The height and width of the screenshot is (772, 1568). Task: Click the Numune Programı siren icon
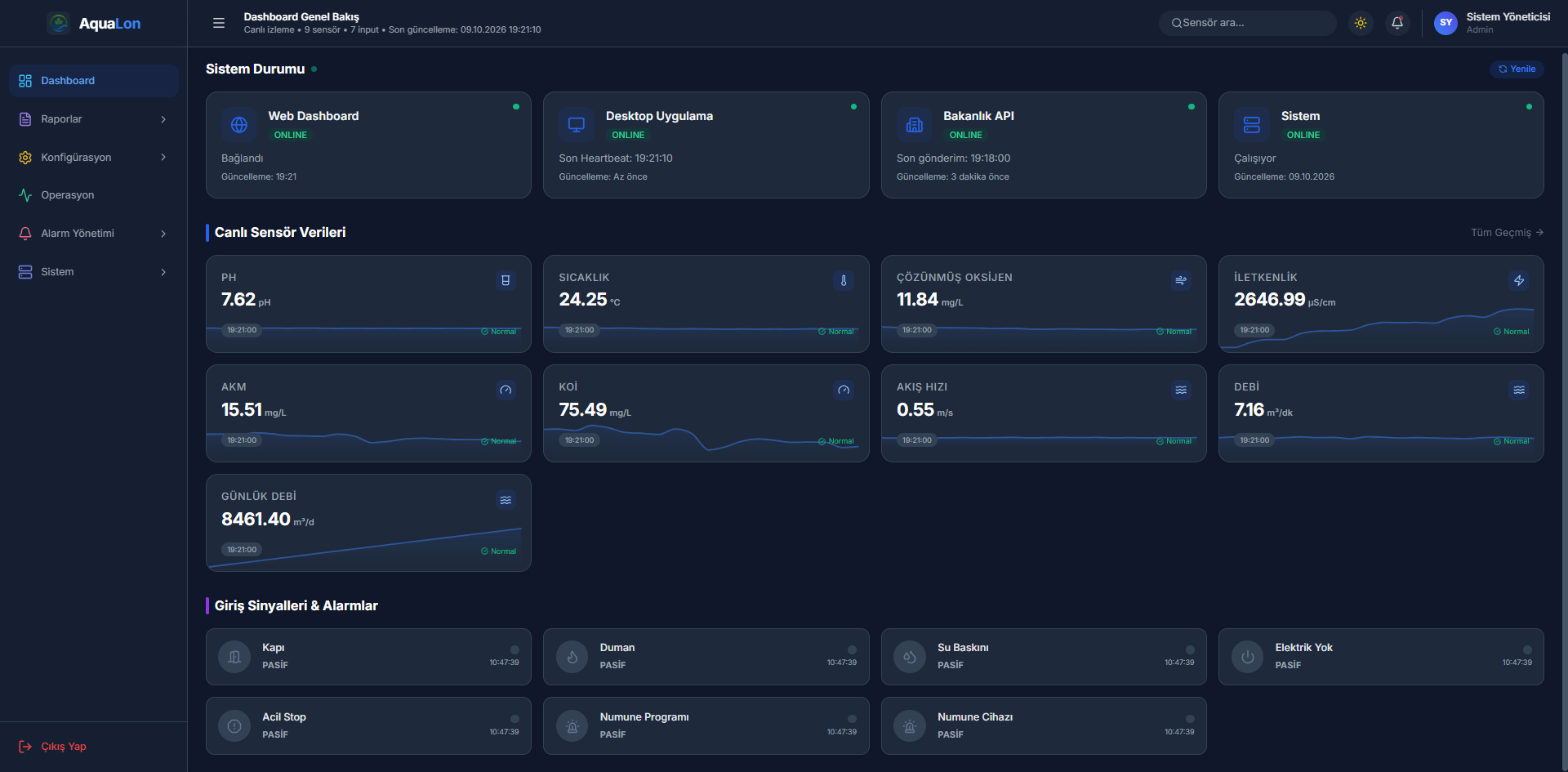[572, 726]
